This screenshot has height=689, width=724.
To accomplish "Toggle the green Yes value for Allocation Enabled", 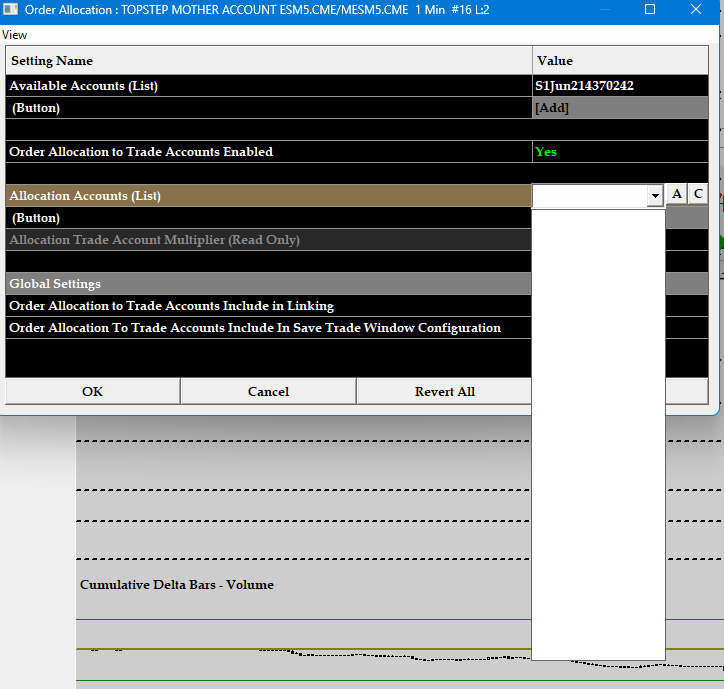I will tap(546, 152).
